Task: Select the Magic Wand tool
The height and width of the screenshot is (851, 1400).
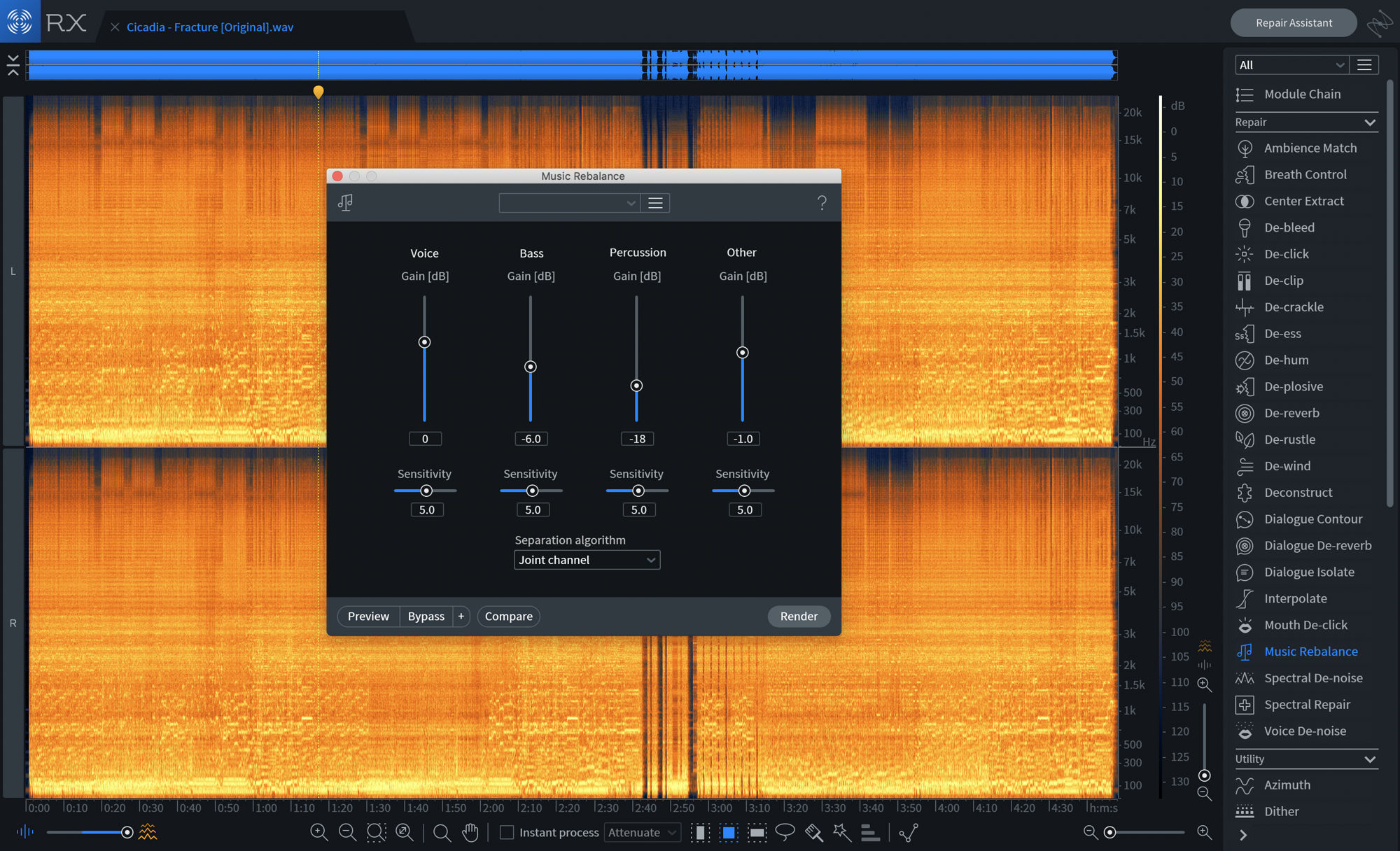Action: [842, 832]
